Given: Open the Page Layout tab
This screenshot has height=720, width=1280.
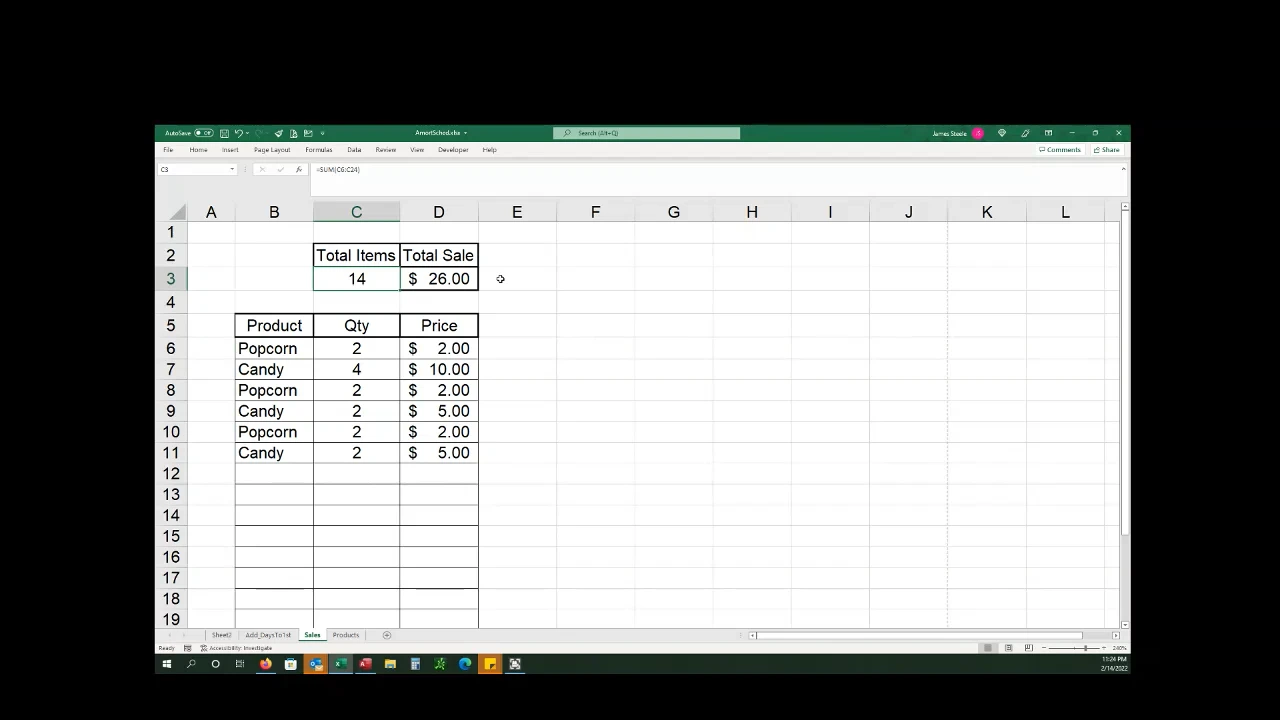Looking at the screenshot, I should click(272, 150).
